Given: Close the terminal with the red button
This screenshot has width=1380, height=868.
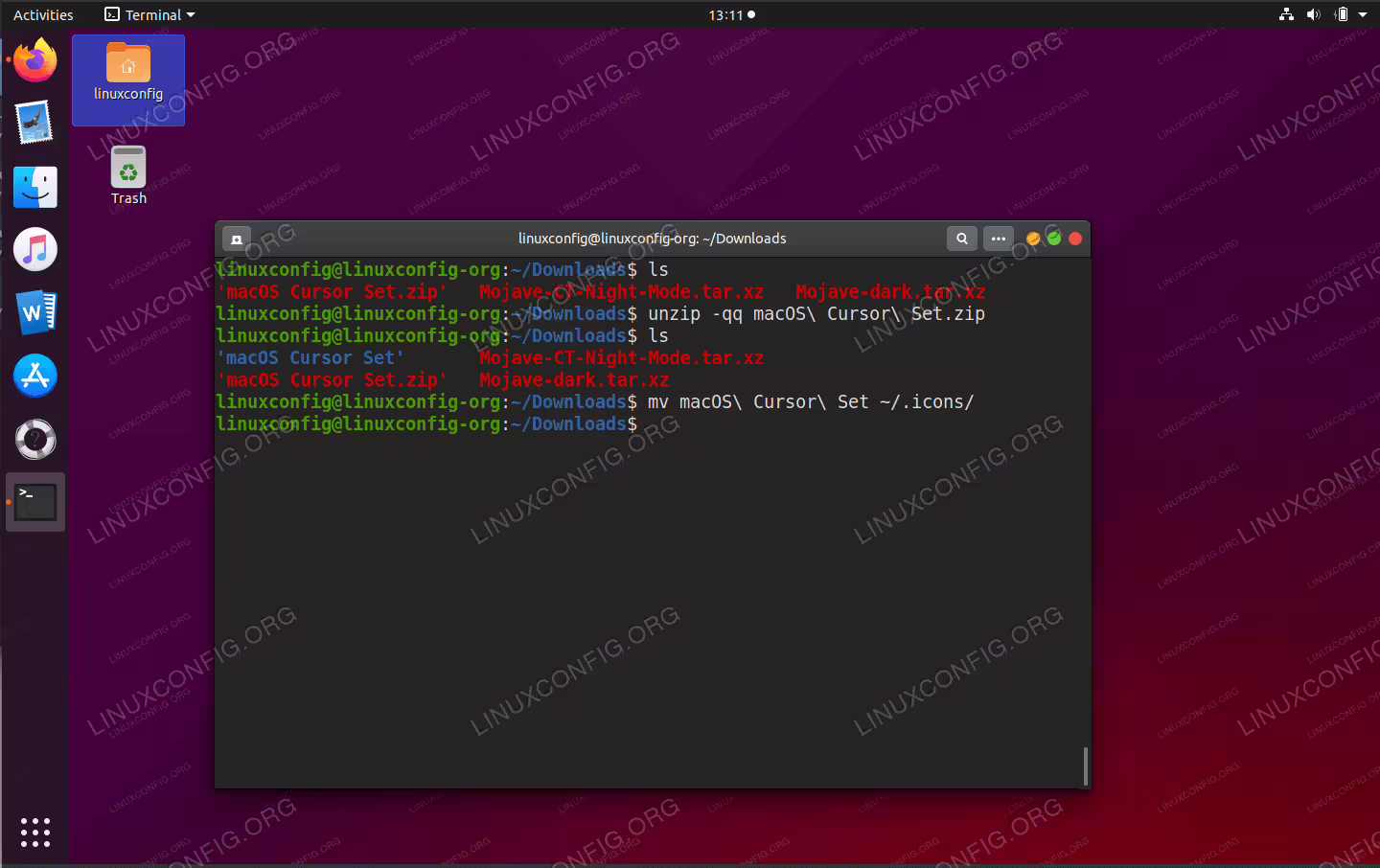Looking at the screenshot, I should coord(1075,239).
